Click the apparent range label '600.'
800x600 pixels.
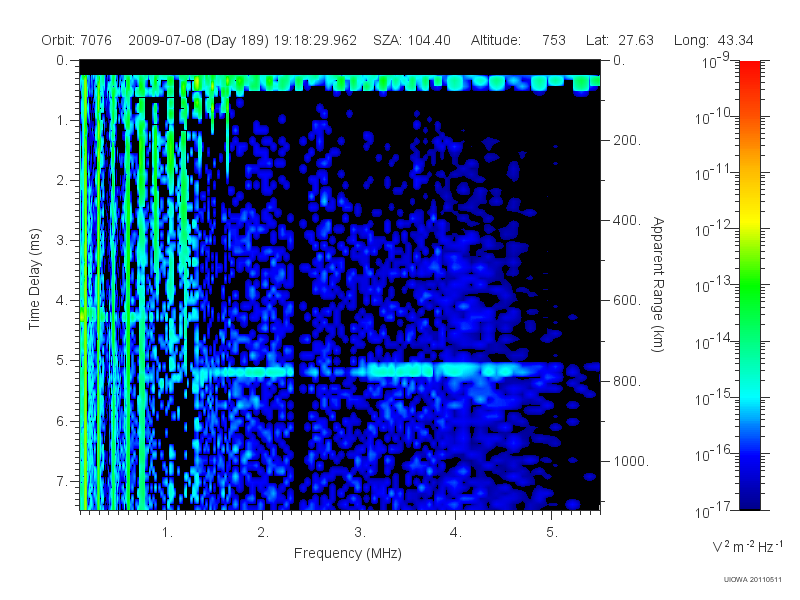(627, 301)
